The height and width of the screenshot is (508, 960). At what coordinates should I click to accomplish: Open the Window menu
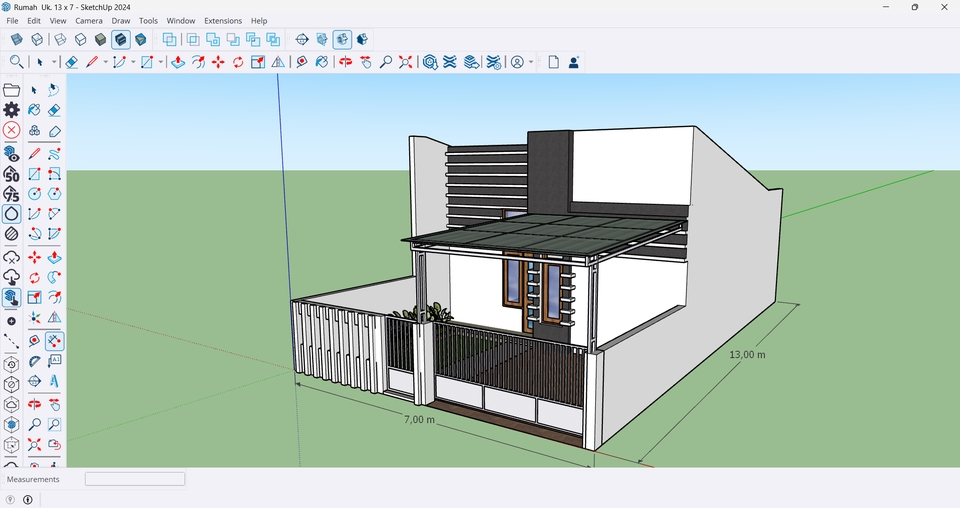(x=181, y=20)
